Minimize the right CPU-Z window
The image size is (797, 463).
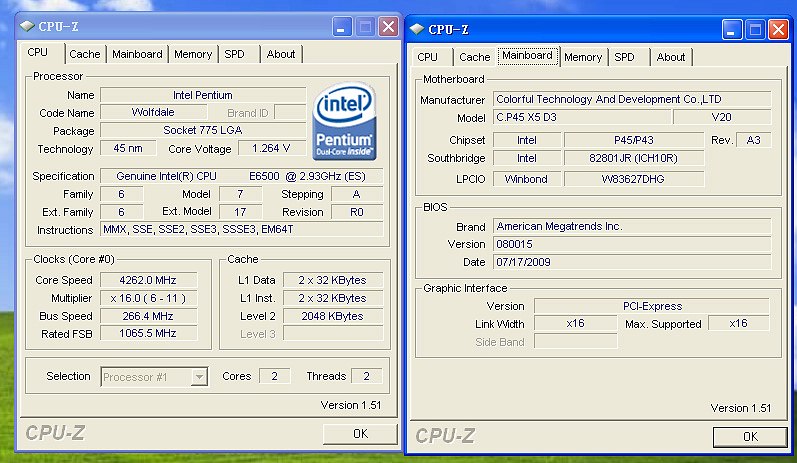[x=732, y=30]
